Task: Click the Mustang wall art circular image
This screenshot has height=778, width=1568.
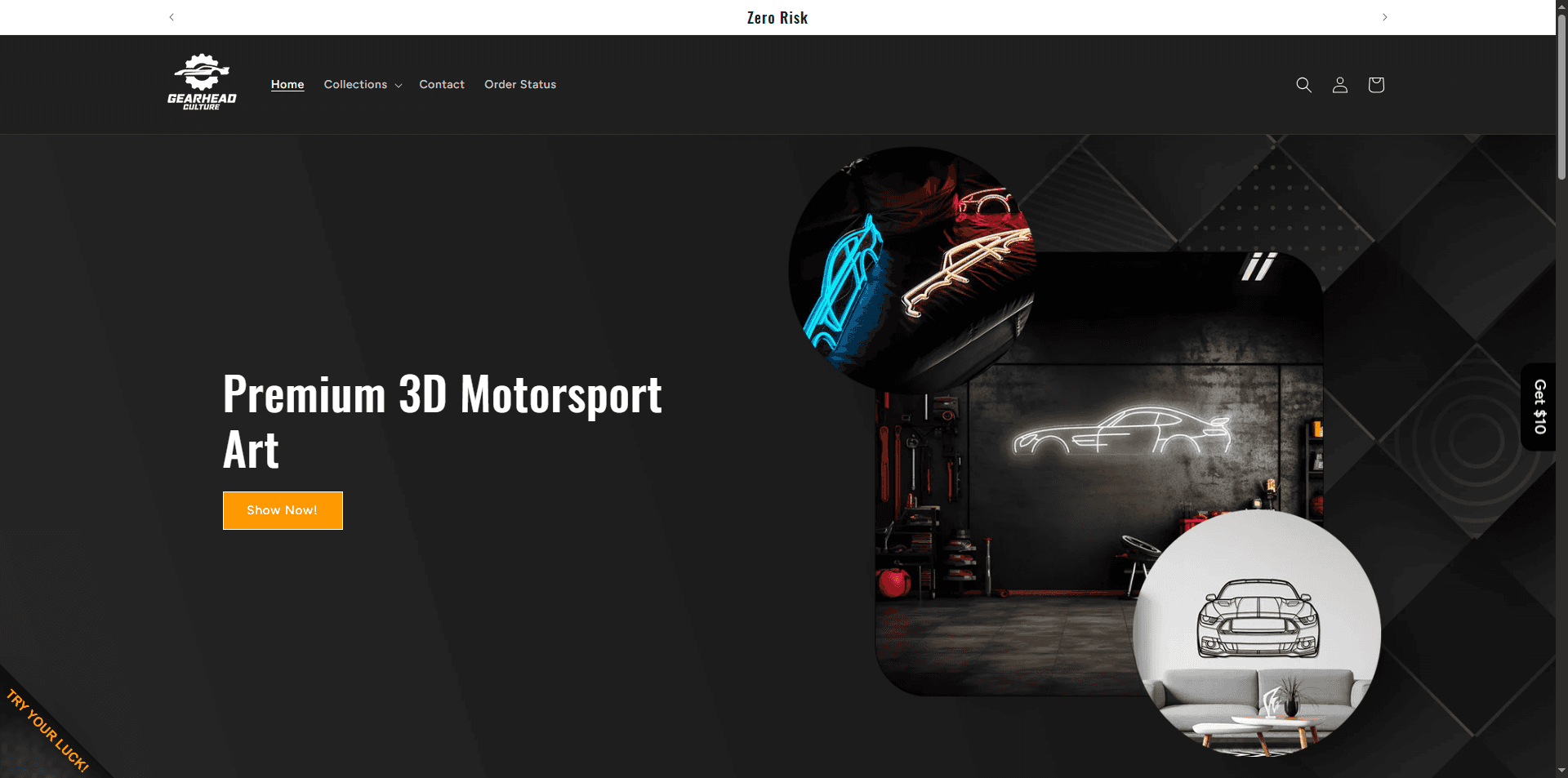Action: pos(1257,633)
